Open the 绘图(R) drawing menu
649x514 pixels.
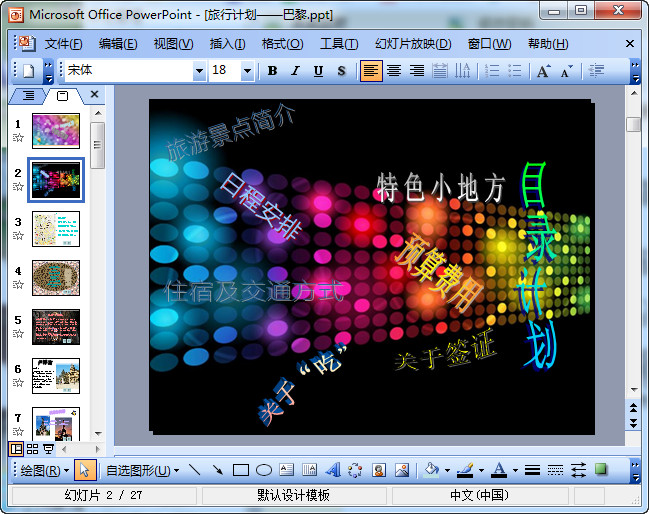[44, 471]
